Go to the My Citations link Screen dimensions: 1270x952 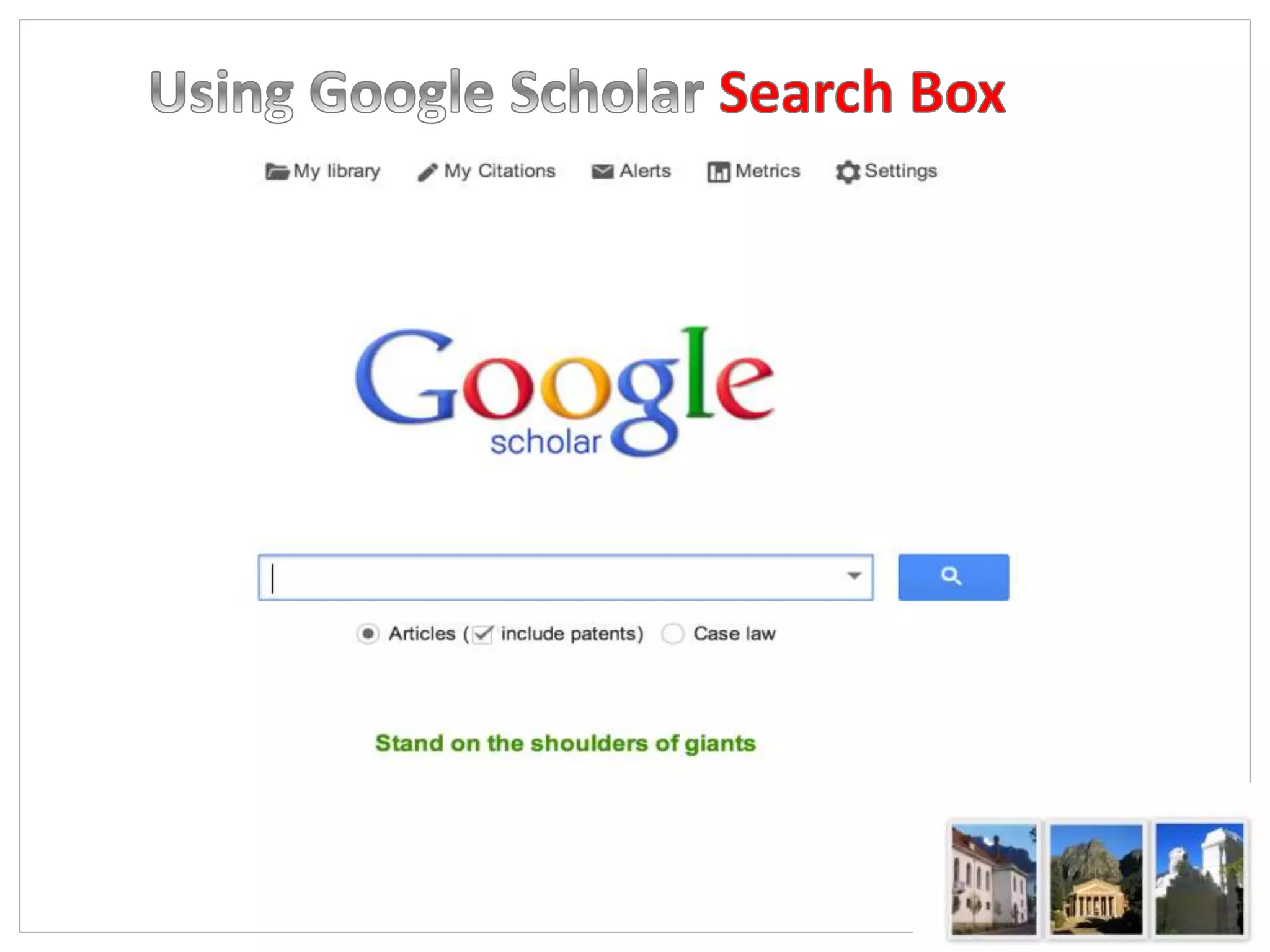click(x=500, y=171)
